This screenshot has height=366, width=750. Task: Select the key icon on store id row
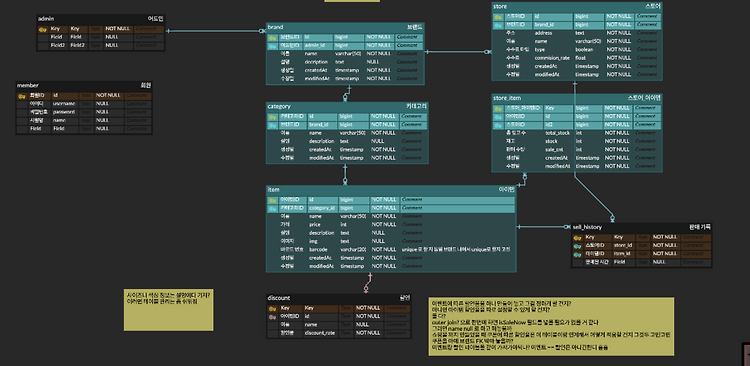click(498, 17)
